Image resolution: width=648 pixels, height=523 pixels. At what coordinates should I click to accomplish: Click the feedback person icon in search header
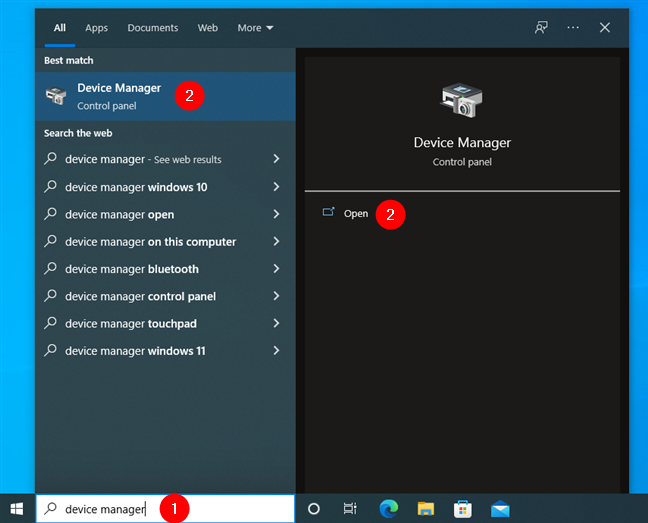[x=541, y=28]
